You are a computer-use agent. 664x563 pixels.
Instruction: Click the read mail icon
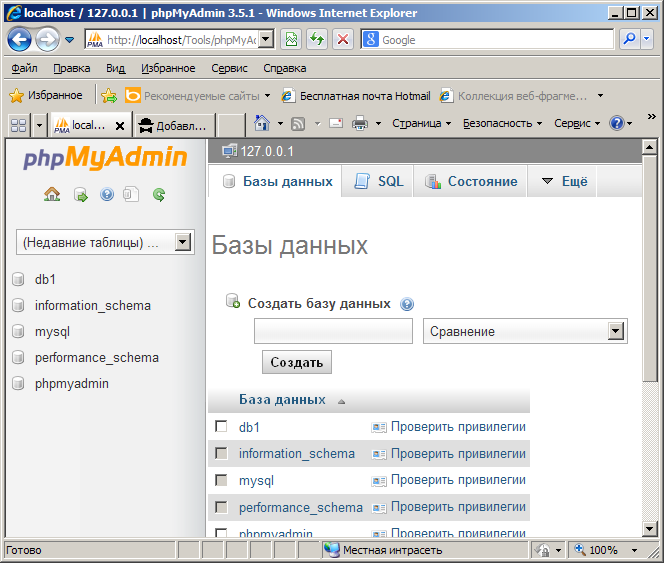[336, 124]
